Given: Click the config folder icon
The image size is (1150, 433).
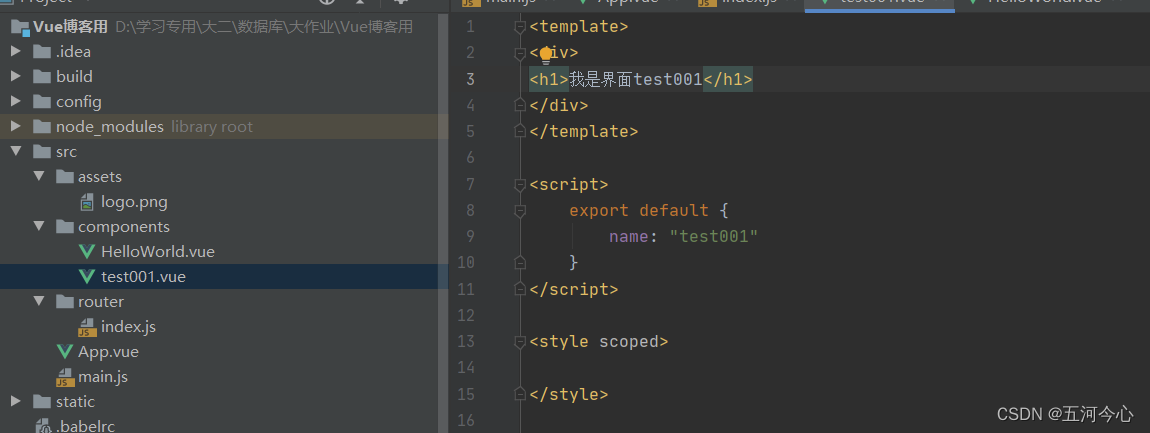Looking at the screenshot, I should [x=42, y=102].
